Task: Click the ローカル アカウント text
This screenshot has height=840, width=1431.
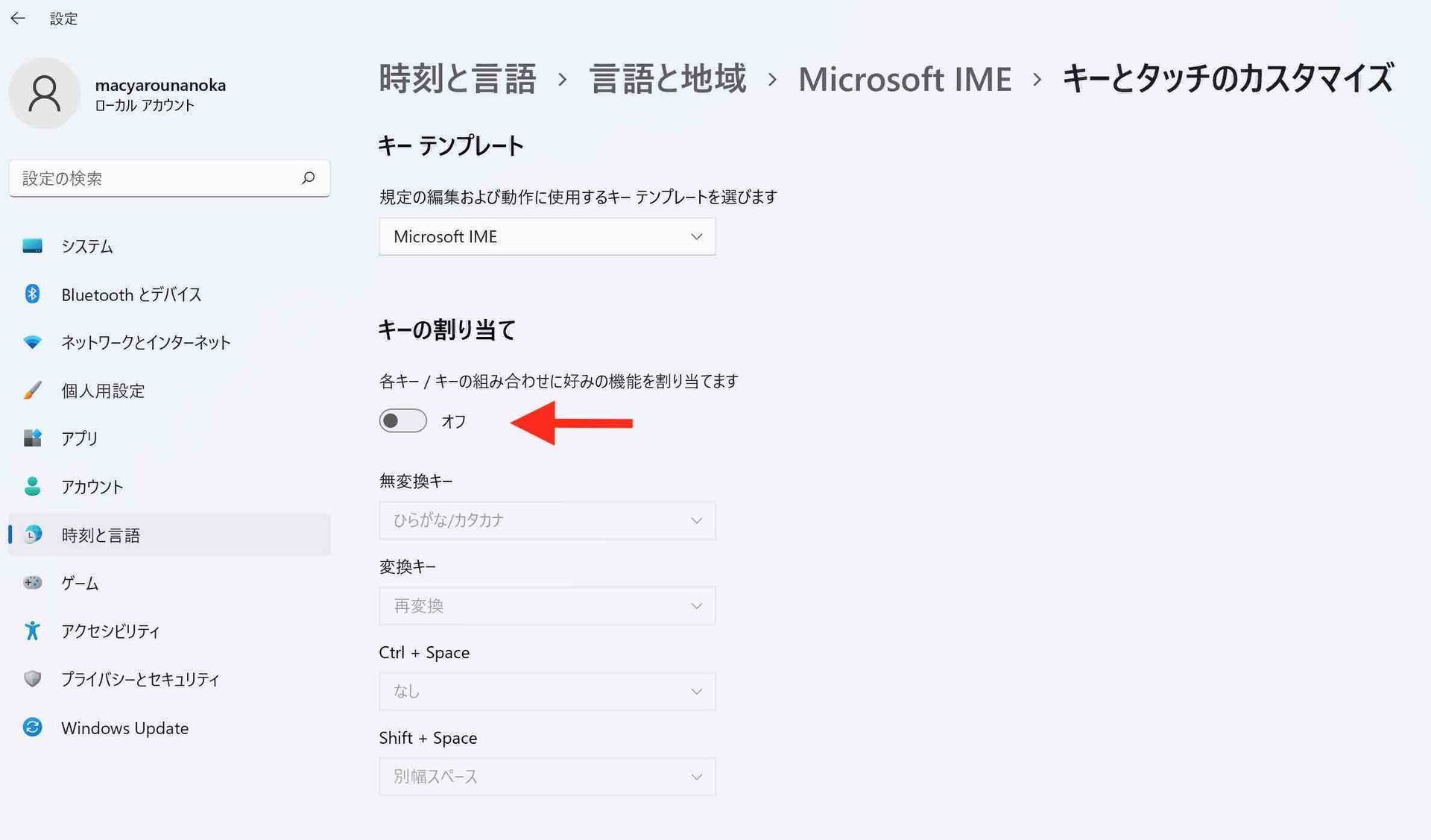Action: (145, 106)
